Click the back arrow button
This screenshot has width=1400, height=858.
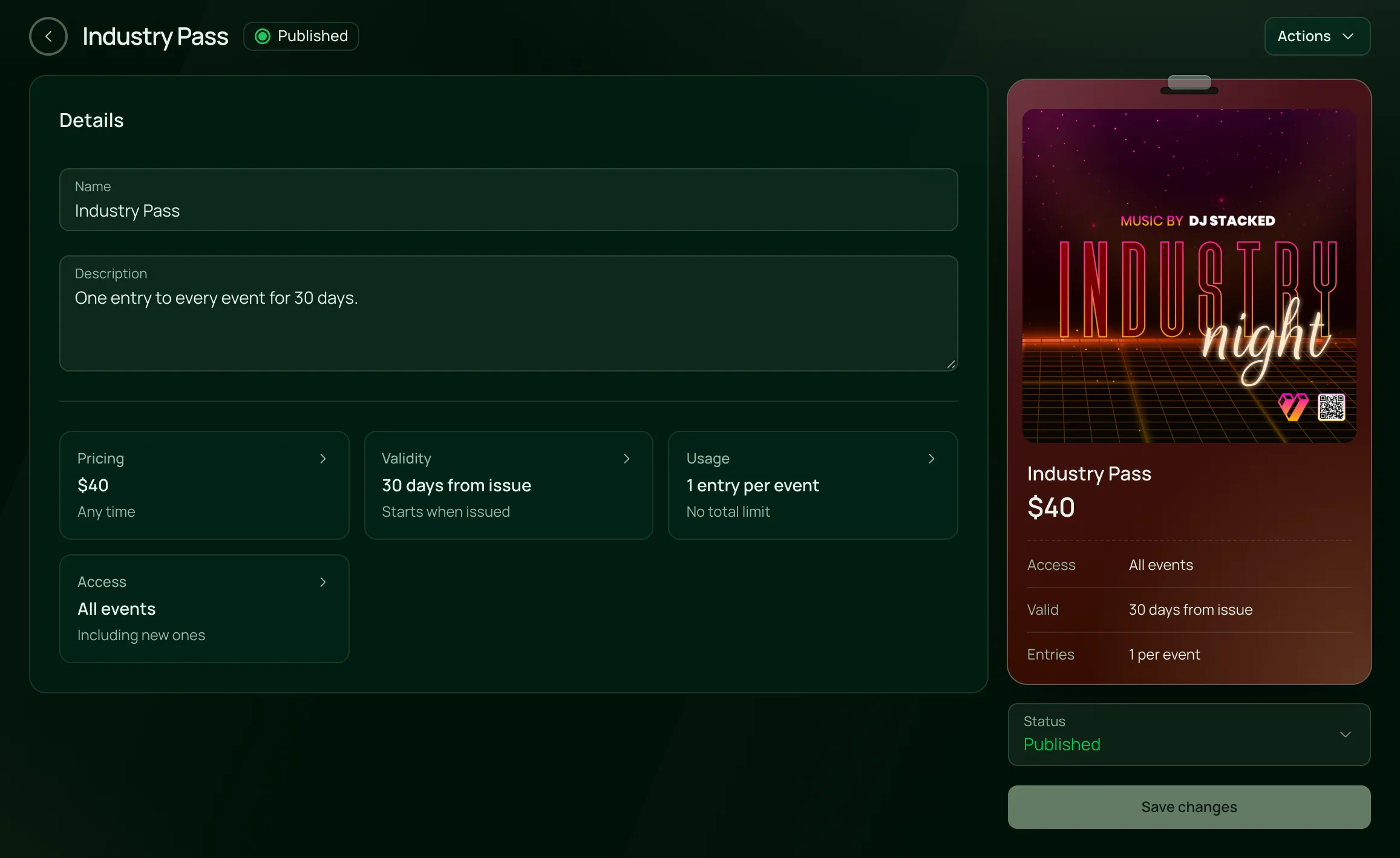[x=48, y=36]
